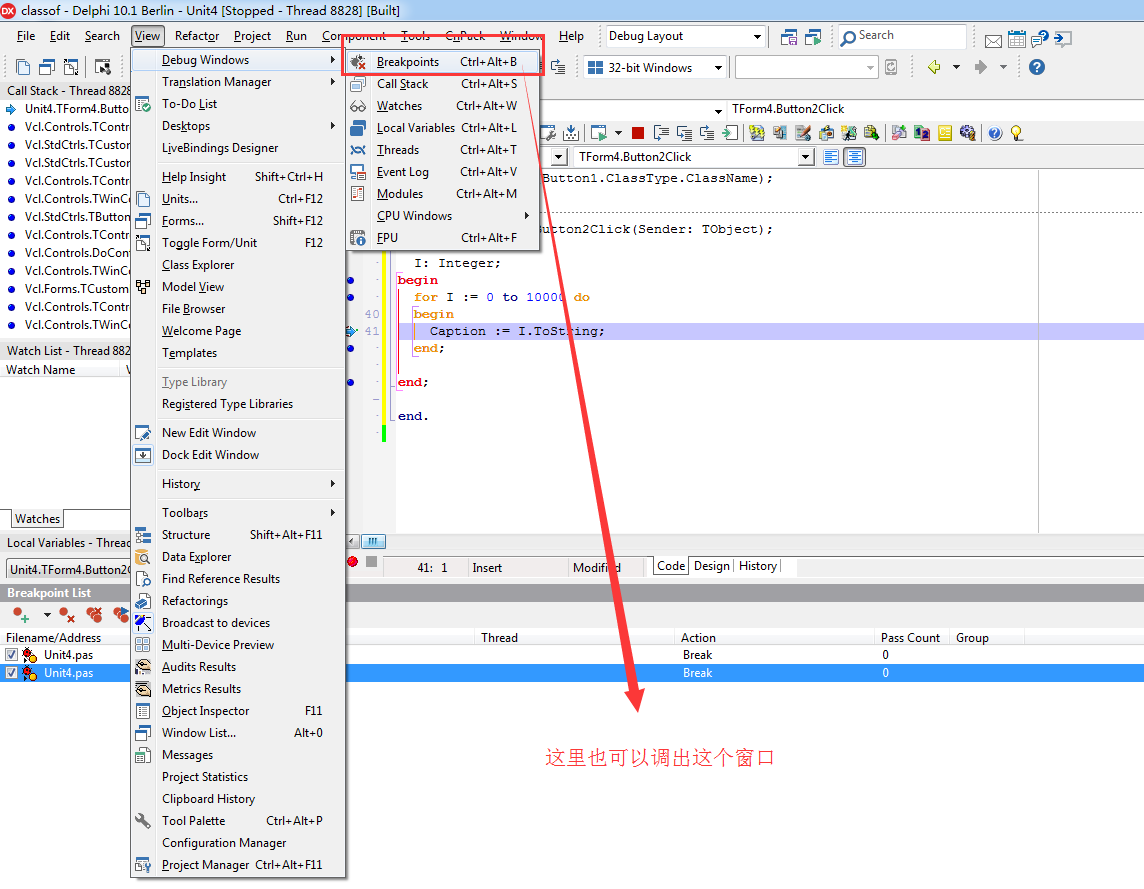Viewport: 1144px width, 889px height.
Task: Uncheck the first Unit4.pas breakpoint checkbox
Action: (x=11, y=655)
